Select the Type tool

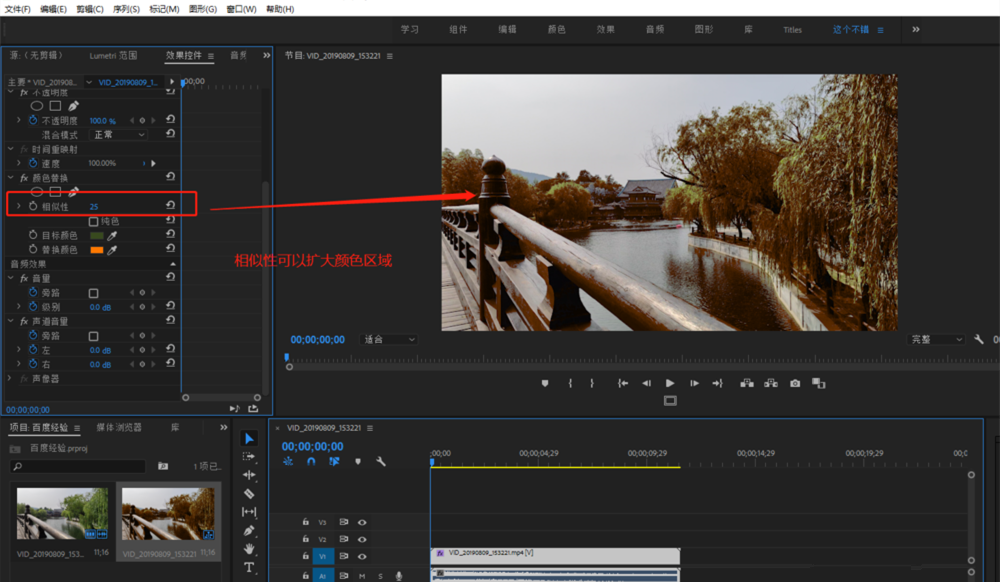click(249, 568)
